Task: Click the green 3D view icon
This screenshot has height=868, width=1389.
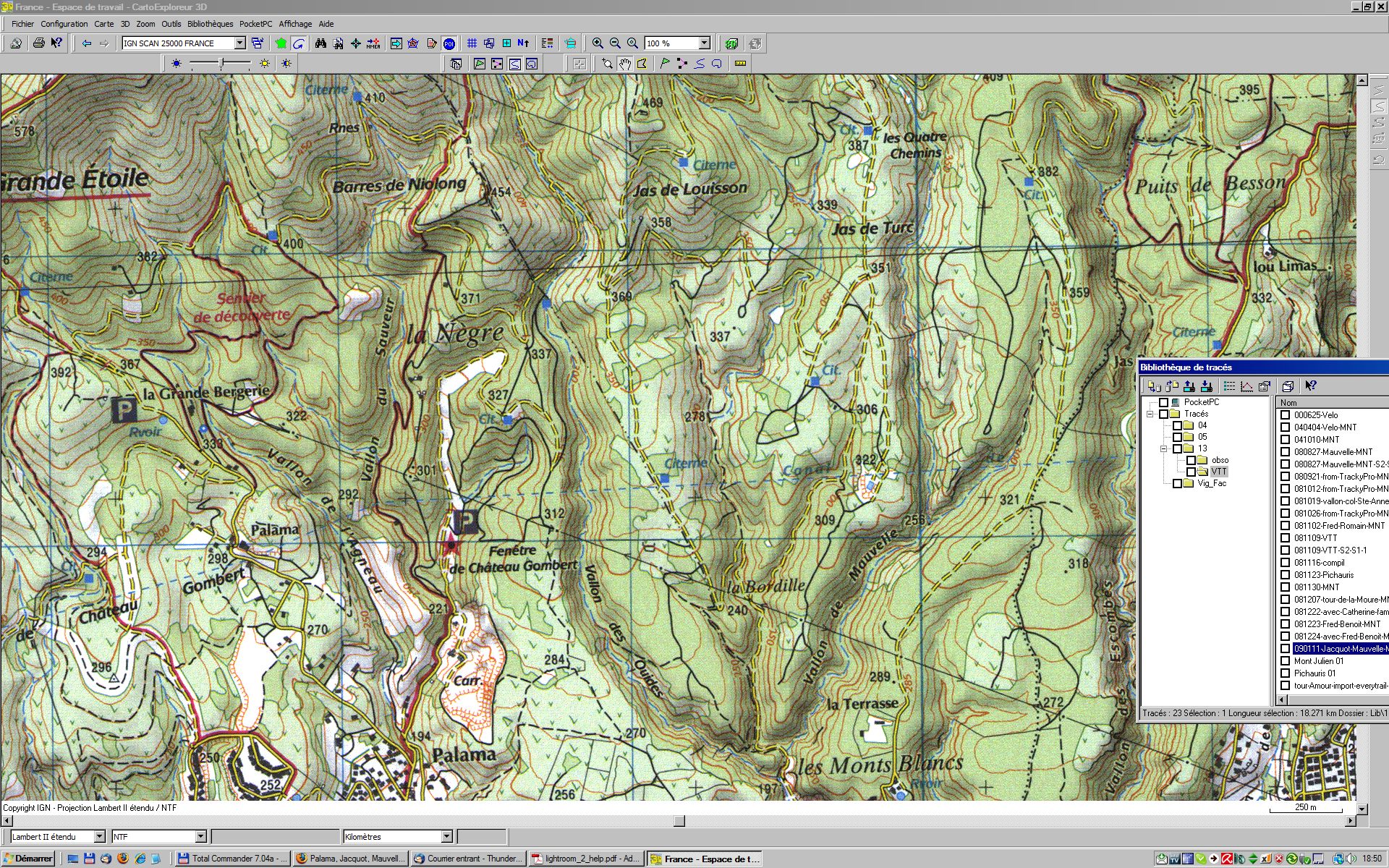Action: tap(731, 43)
